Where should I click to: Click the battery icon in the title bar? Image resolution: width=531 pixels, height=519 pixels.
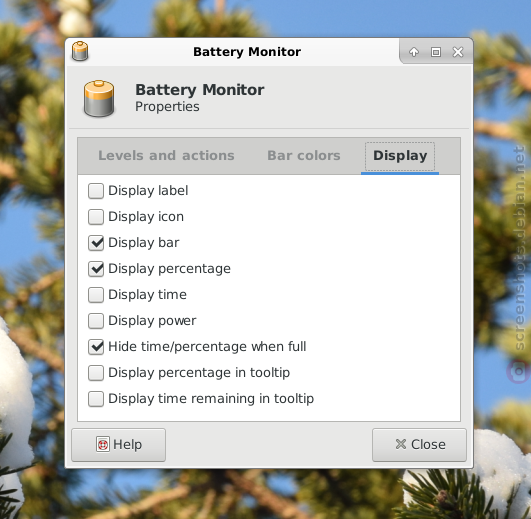80,51
